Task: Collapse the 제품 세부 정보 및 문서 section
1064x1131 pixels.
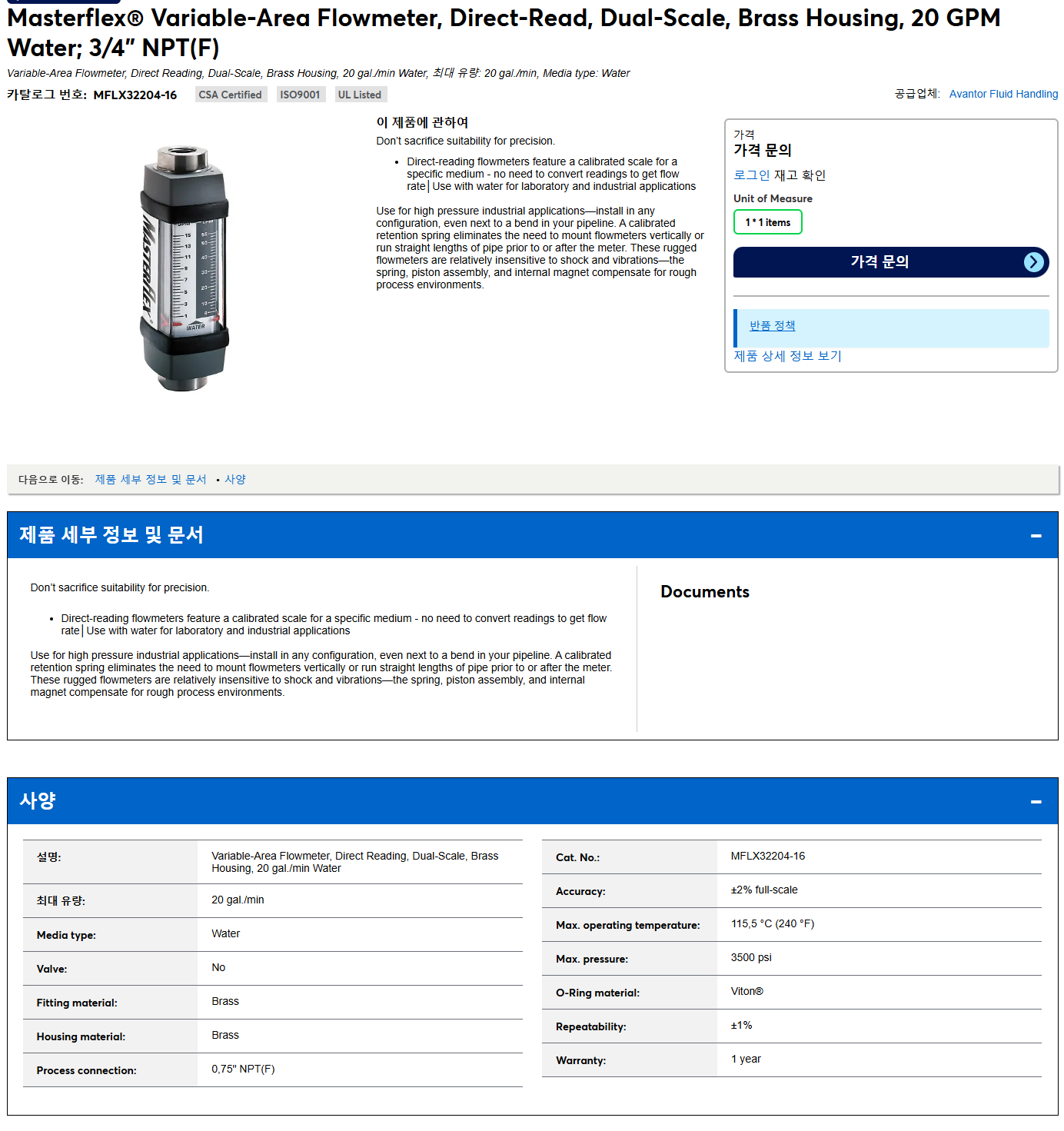Action: pos(1036,536)
